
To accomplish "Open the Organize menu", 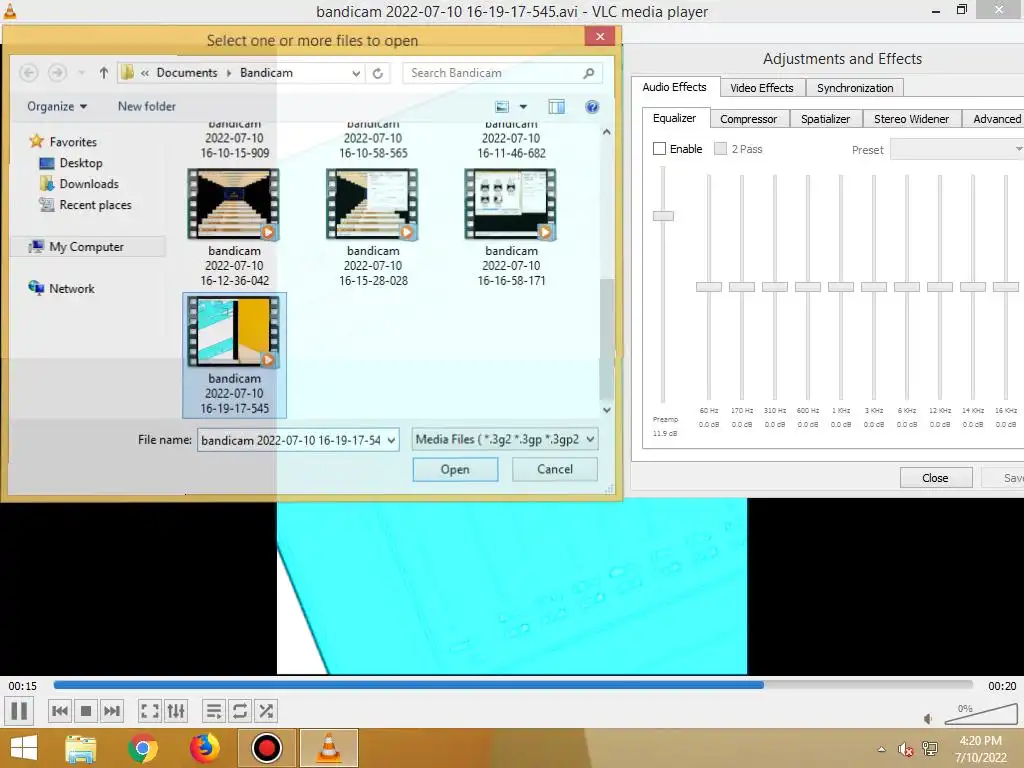I will (x=57, y=106).
